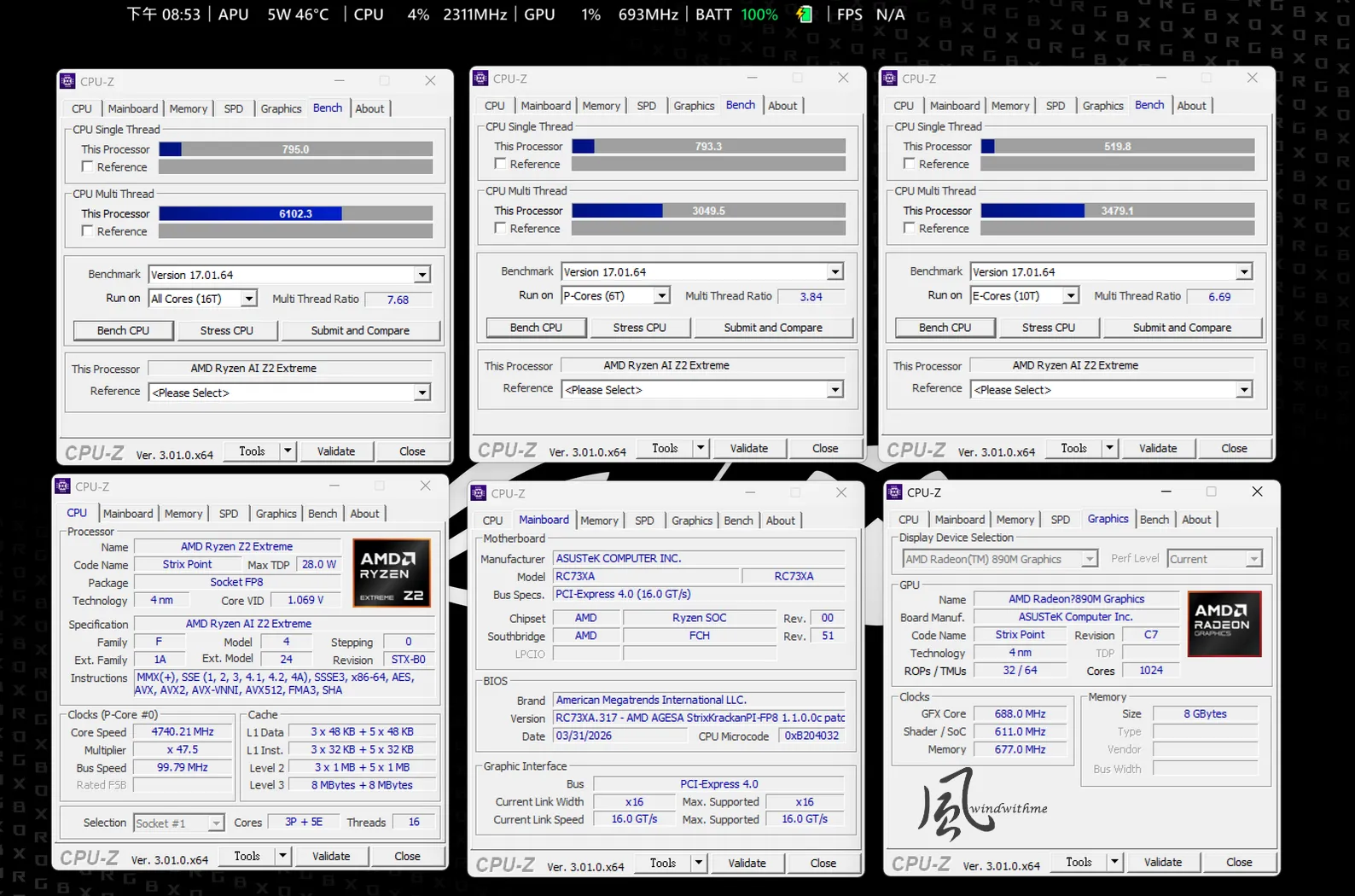The height and width of the screenshot is (896, 1355).
Task: Expand the AMD Radeon(TM) 890M Graphics device dropdown
Action: pyautogui.click(x=1000, y=559)
